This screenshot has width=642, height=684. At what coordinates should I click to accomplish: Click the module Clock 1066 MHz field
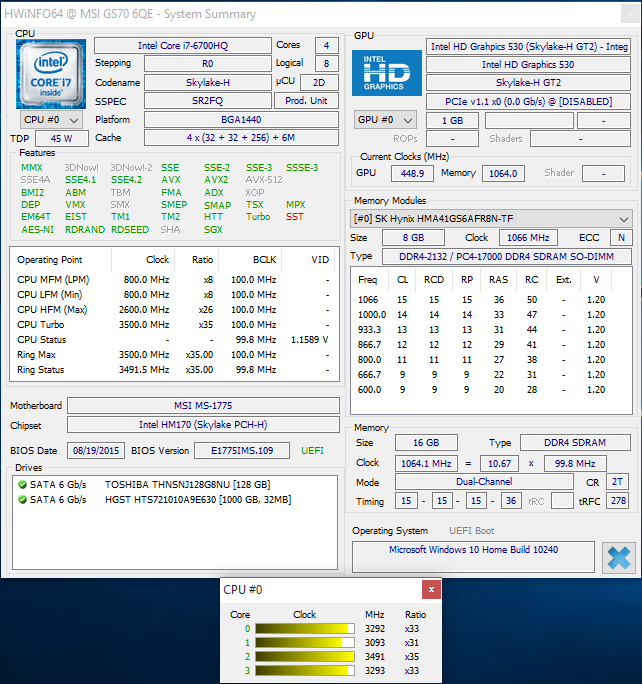(x=528, y=238)
